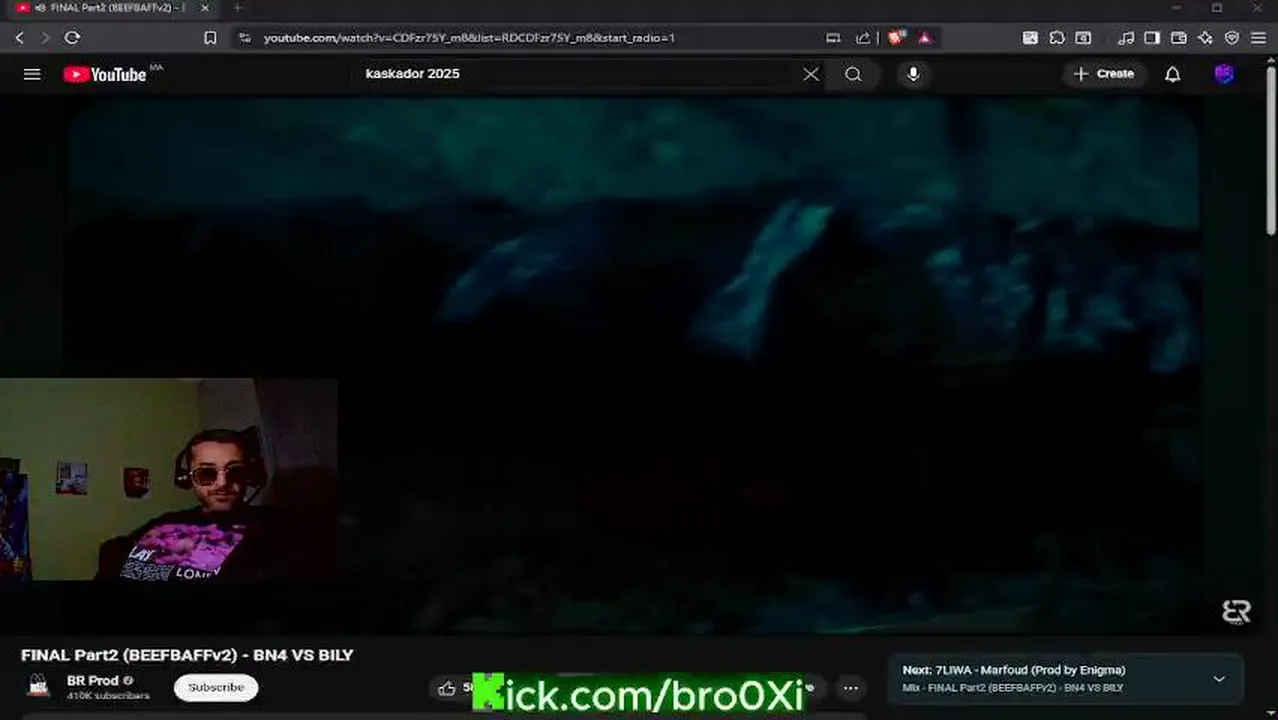Image resolution: width=1278 pixels, height=720 pixels.
Task: Like the video with thumbs up
Action: (447, 688)
